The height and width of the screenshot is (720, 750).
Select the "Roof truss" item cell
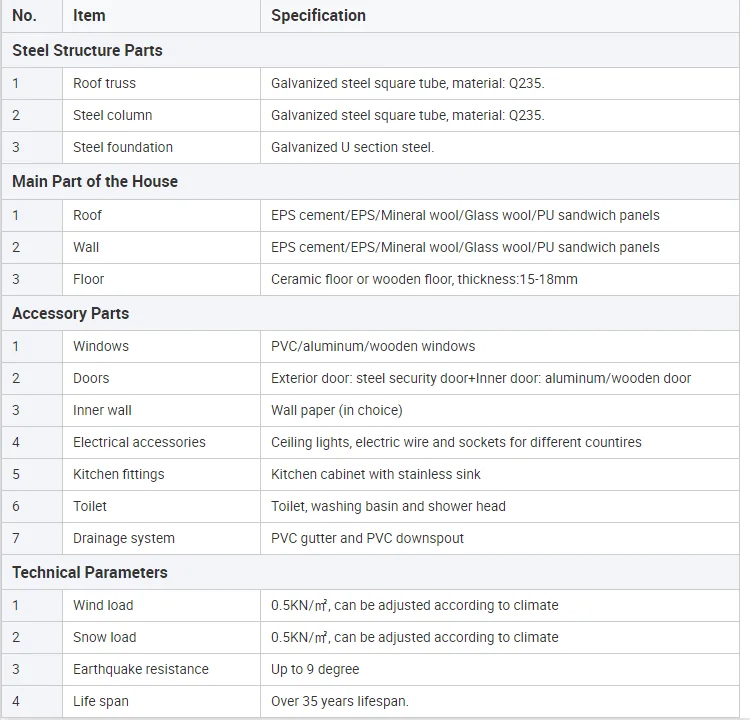pos(104,83)
